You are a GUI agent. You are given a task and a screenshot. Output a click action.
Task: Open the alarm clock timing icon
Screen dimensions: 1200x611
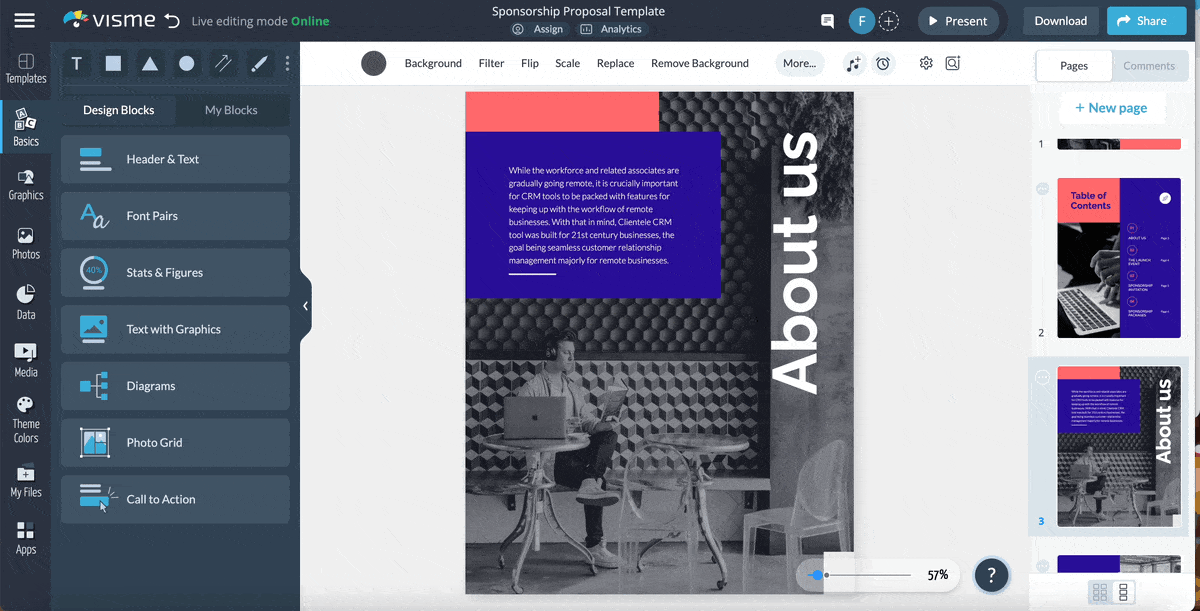883,64
